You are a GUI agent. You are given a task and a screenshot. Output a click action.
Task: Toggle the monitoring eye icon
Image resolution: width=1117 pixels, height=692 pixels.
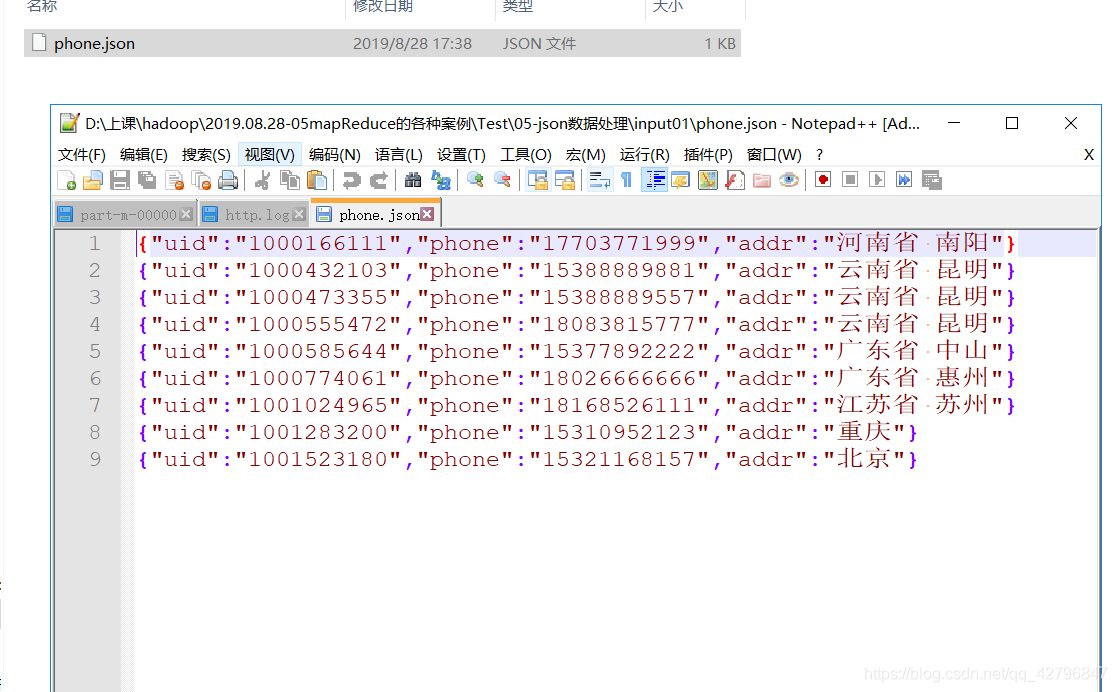(x=789, y=180)
